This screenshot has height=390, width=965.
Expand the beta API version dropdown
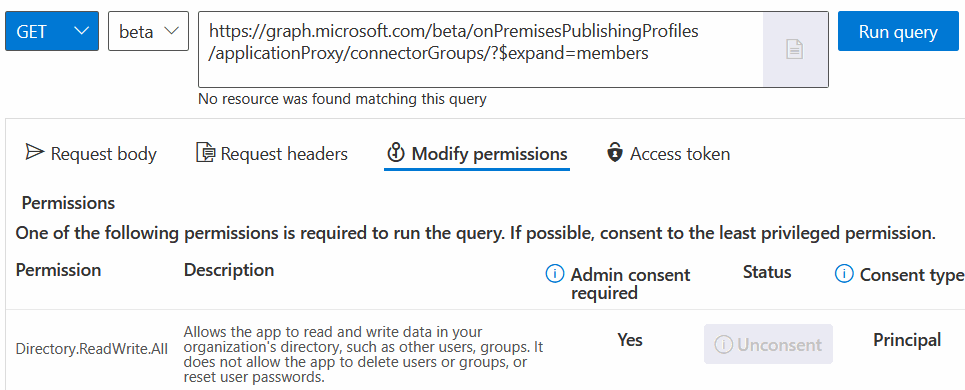click(148, 31)
